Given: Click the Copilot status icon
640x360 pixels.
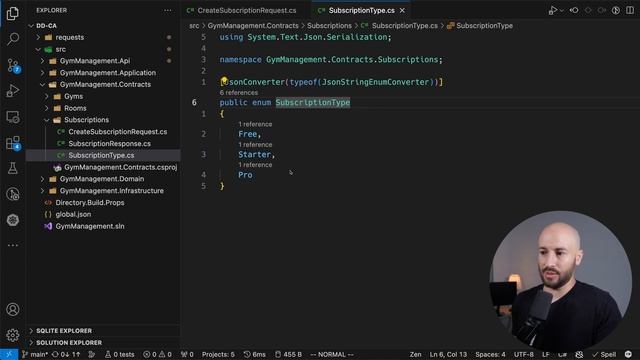Looking at the screenshot, I should [579, 354].
